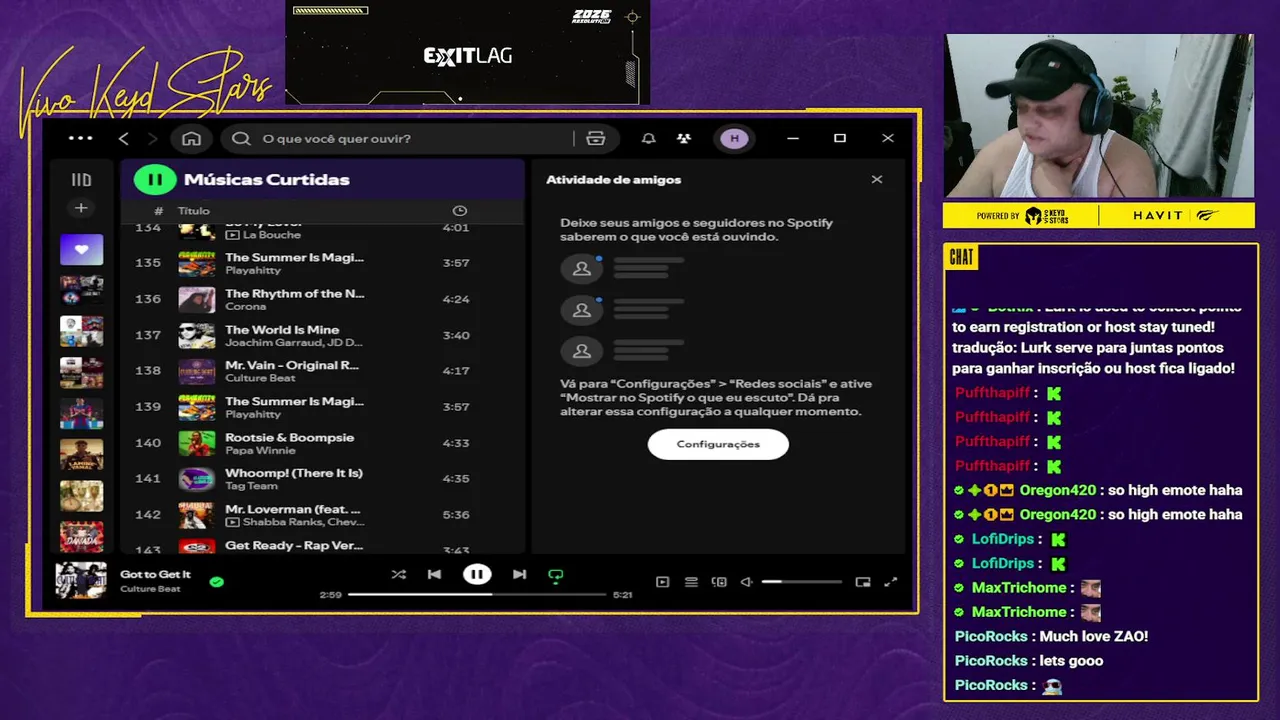Click the magnifier icon in search bar
Screen dimensions: 1280x720
coord(241,138)
